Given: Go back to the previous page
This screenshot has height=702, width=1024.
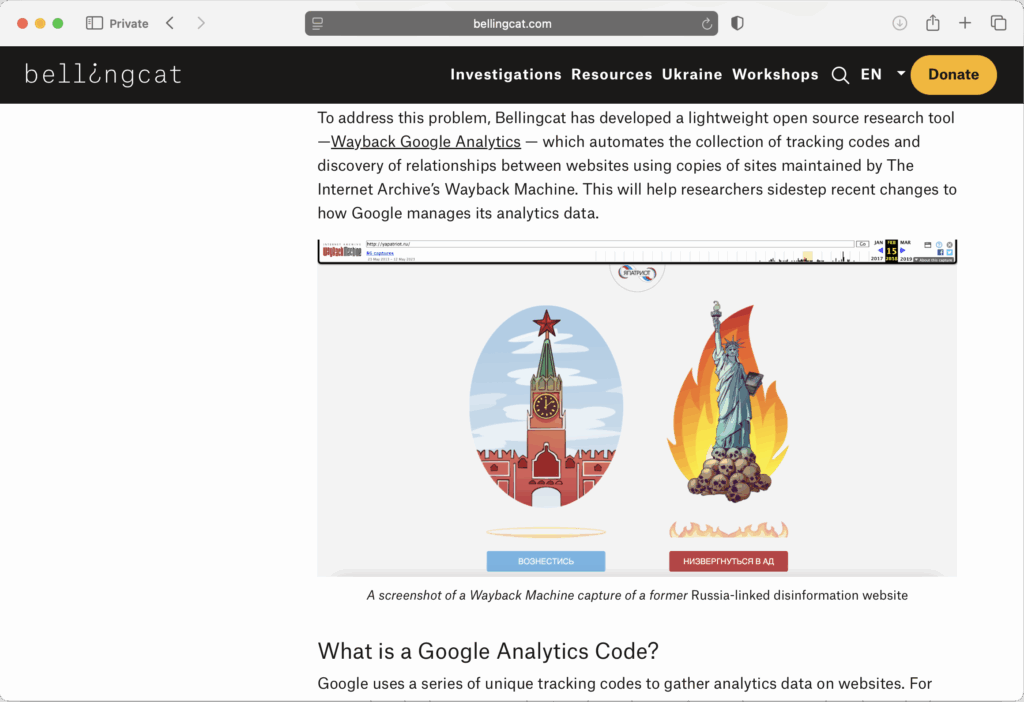Looking at the screenshot, I should 170,23.
